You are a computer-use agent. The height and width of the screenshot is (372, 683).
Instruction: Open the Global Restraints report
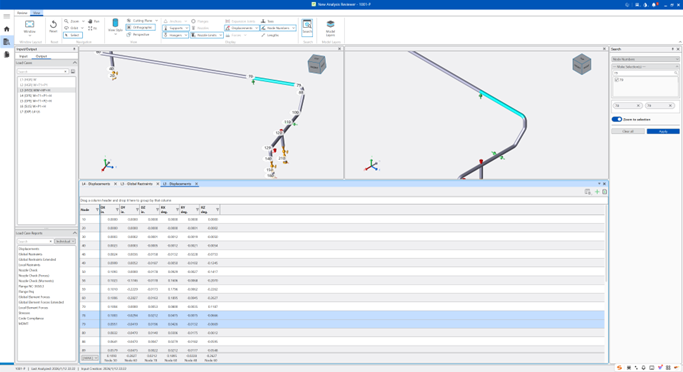30,254
